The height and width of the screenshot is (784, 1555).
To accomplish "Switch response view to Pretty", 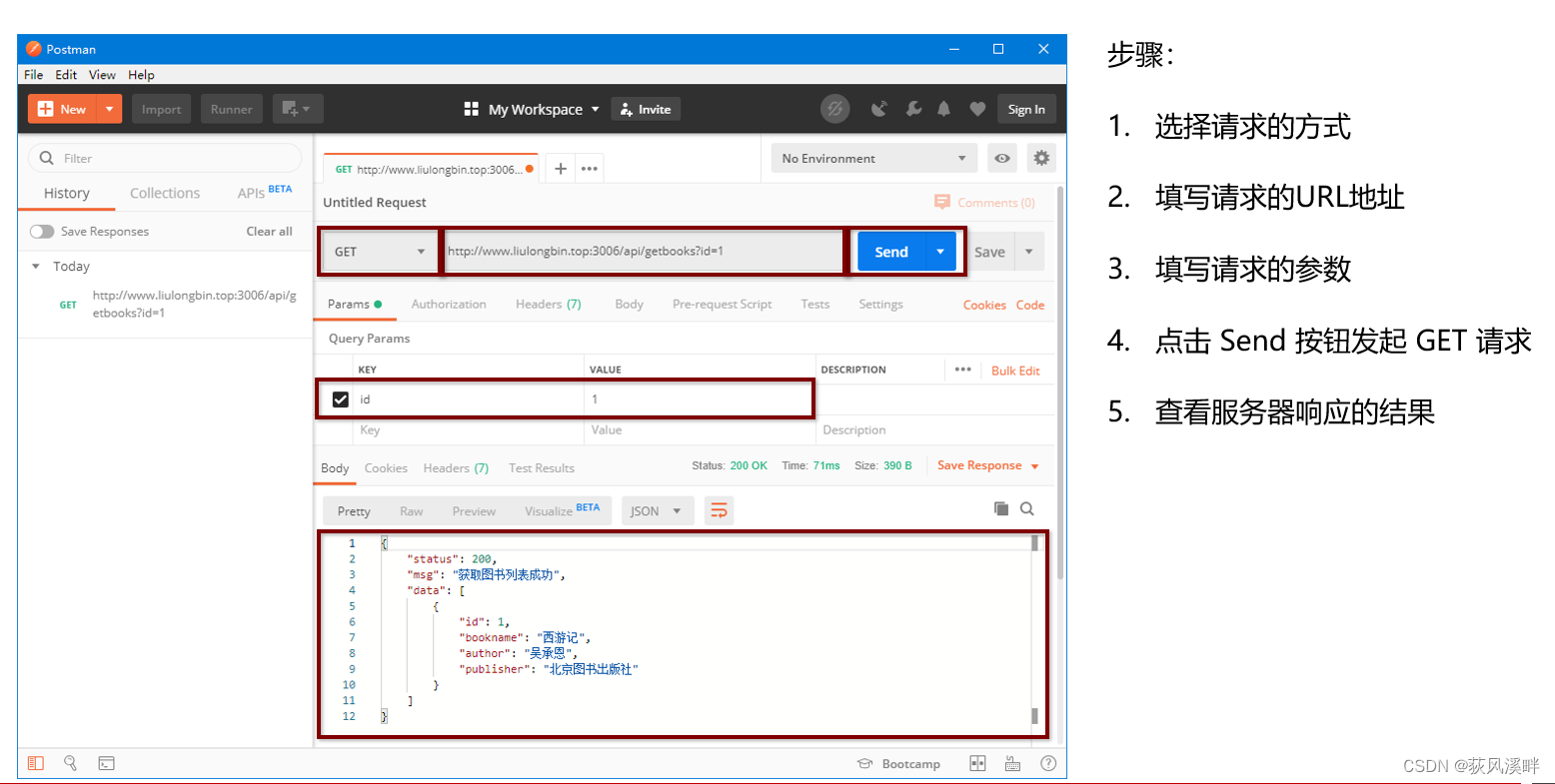I will [x=354, y=510].
